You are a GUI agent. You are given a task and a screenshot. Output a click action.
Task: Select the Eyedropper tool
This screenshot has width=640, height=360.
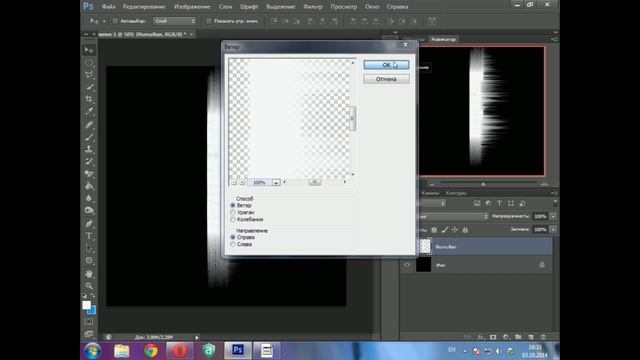click(x=89, y=111)
